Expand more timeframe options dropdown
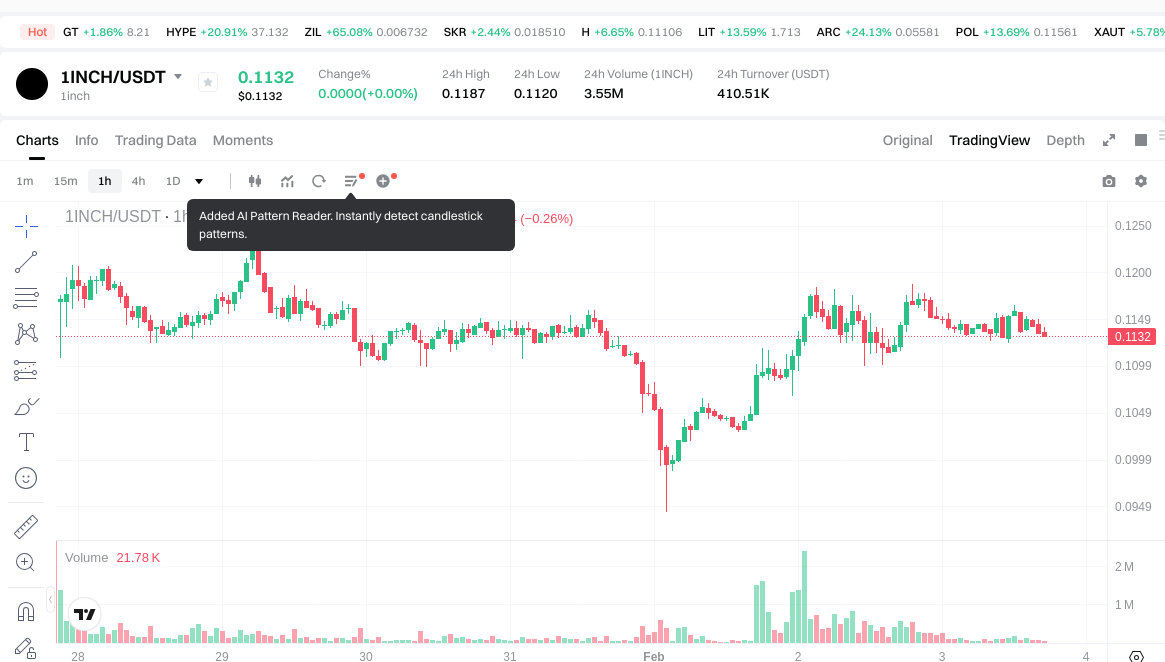 [198, 181]
